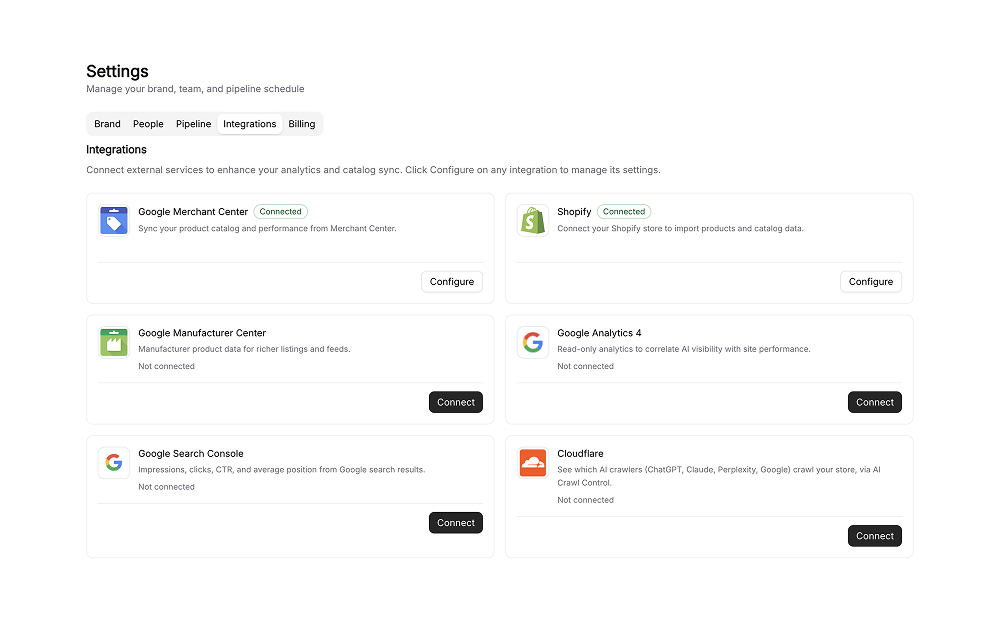Click Not connected under Google Search Console
The width and height of the screenshot is (1004, 622).
pyautogui.click(x=166, y=487)
